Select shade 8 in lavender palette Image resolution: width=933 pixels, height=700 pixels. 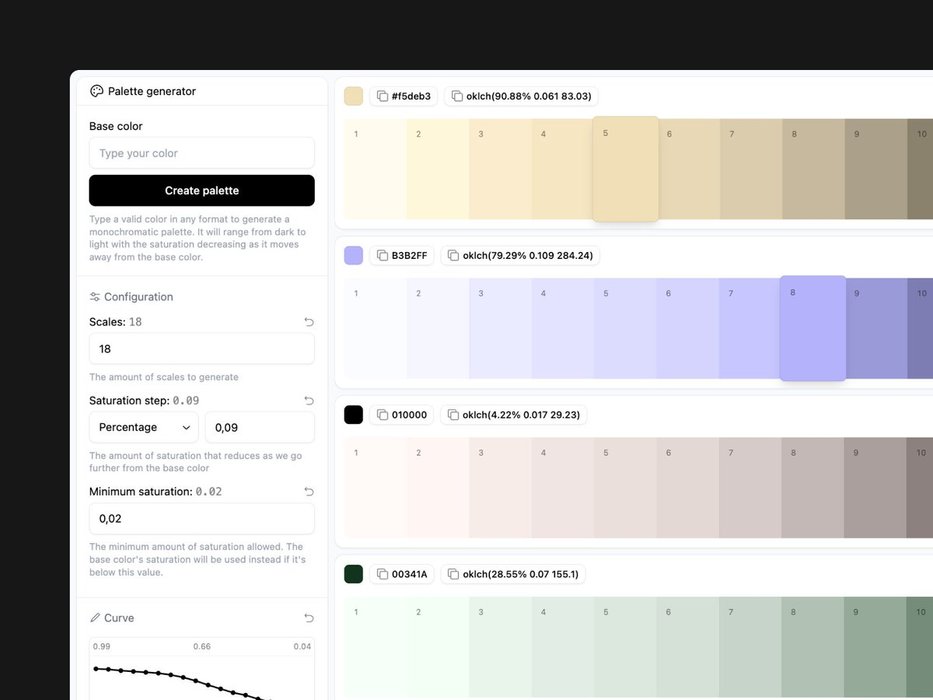point(812,328)
